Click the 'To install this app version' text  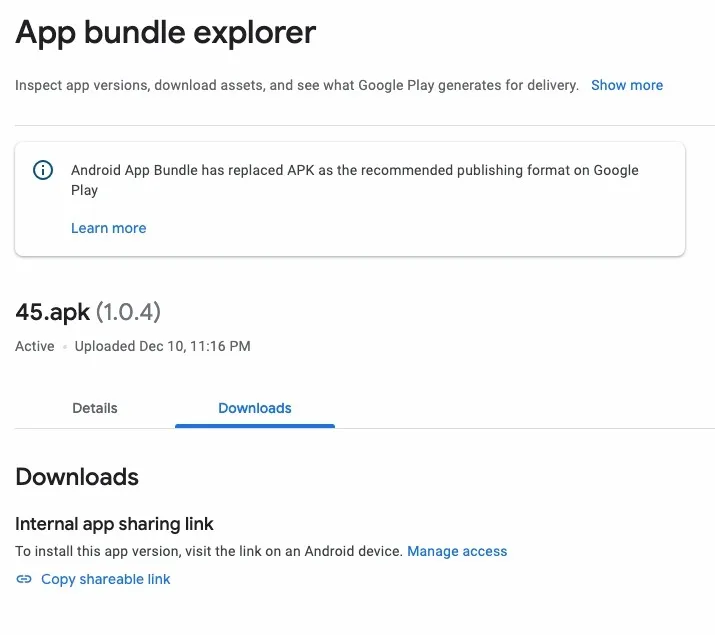(x=209, y=551)
